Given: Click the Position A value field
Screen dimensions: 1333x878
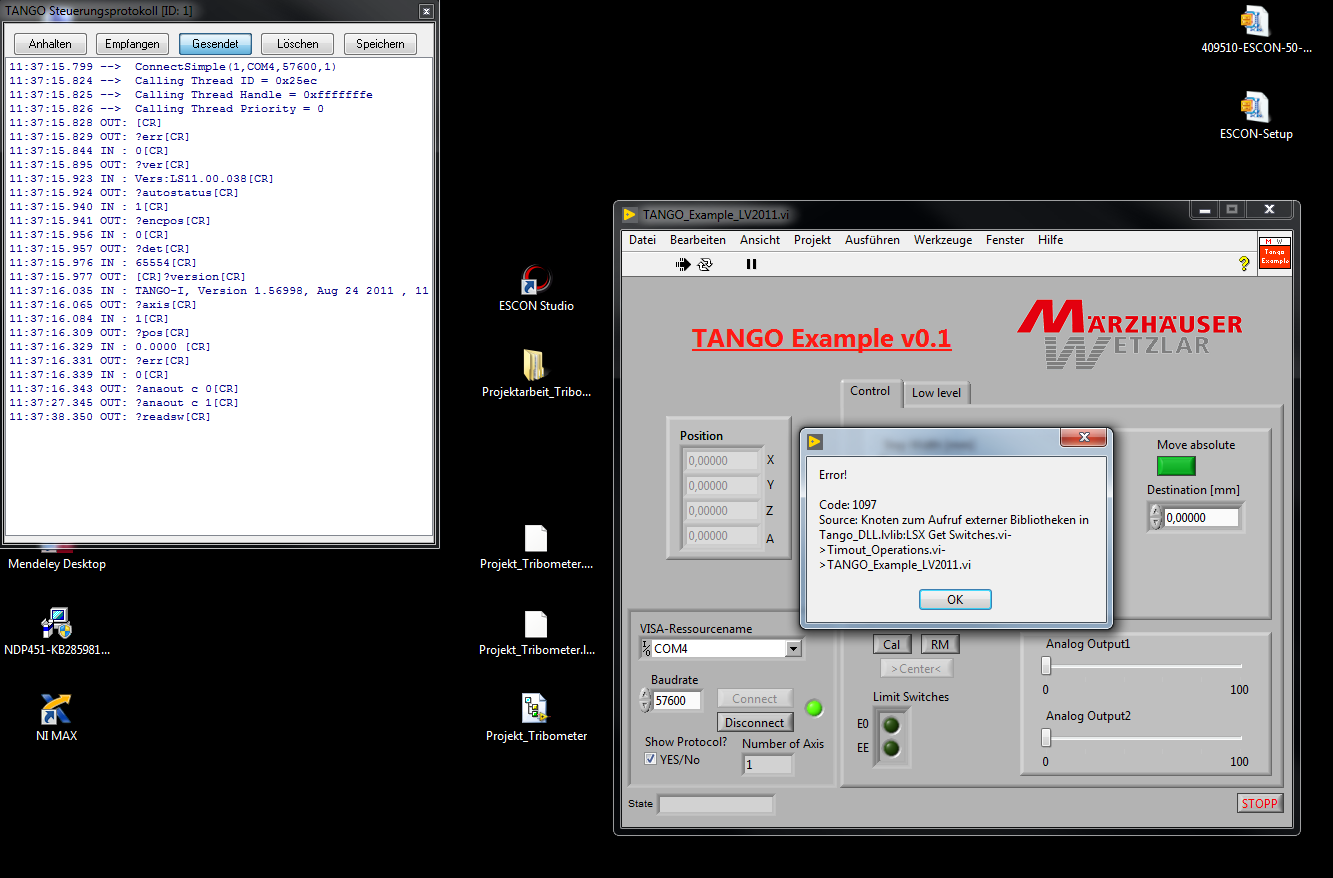Looking at the screenshot, I should (721, 536).
